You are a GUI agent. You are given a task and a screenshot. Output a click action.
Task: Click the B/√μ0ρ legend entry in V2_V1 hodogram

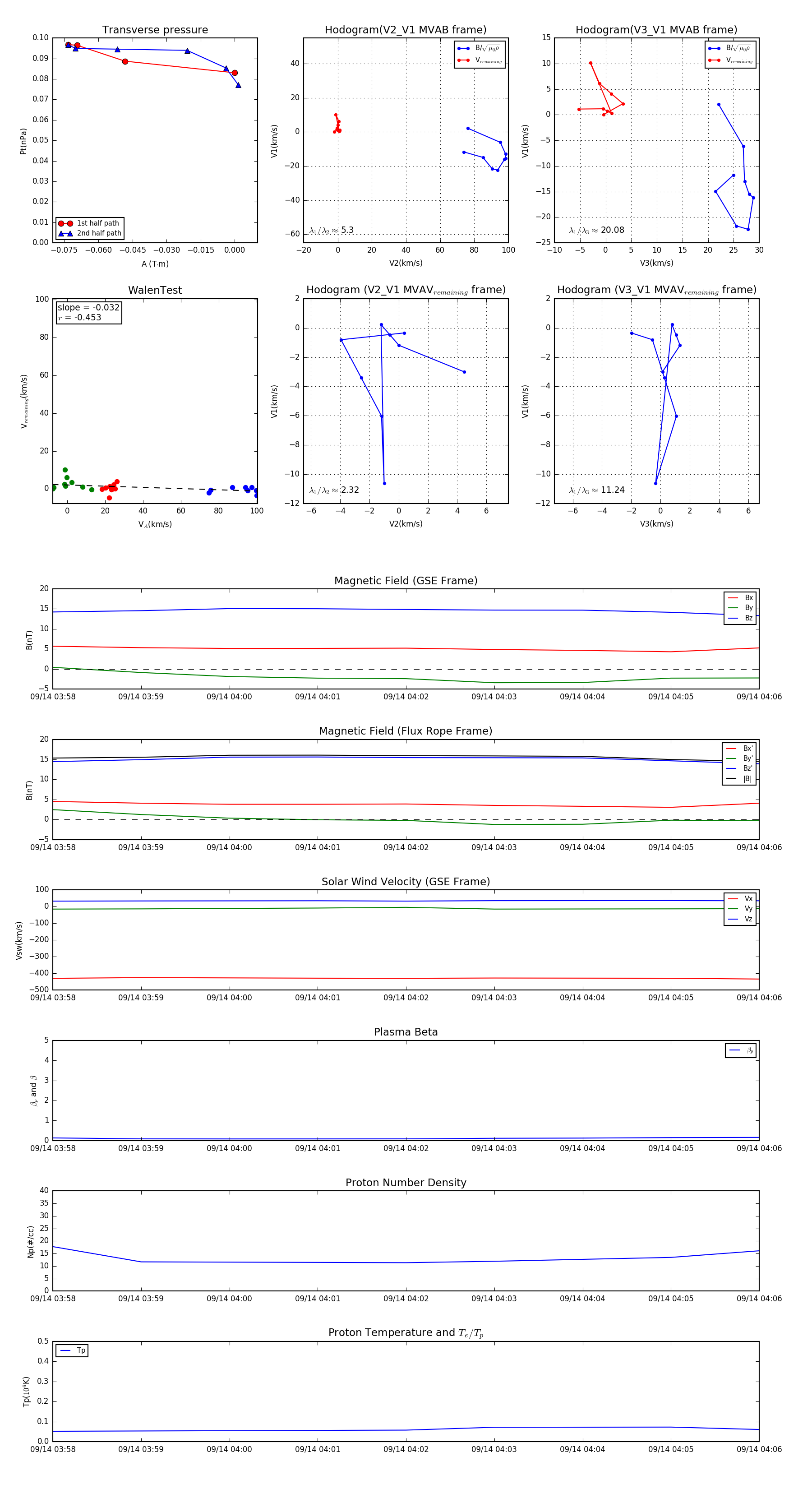pos(479,49)
